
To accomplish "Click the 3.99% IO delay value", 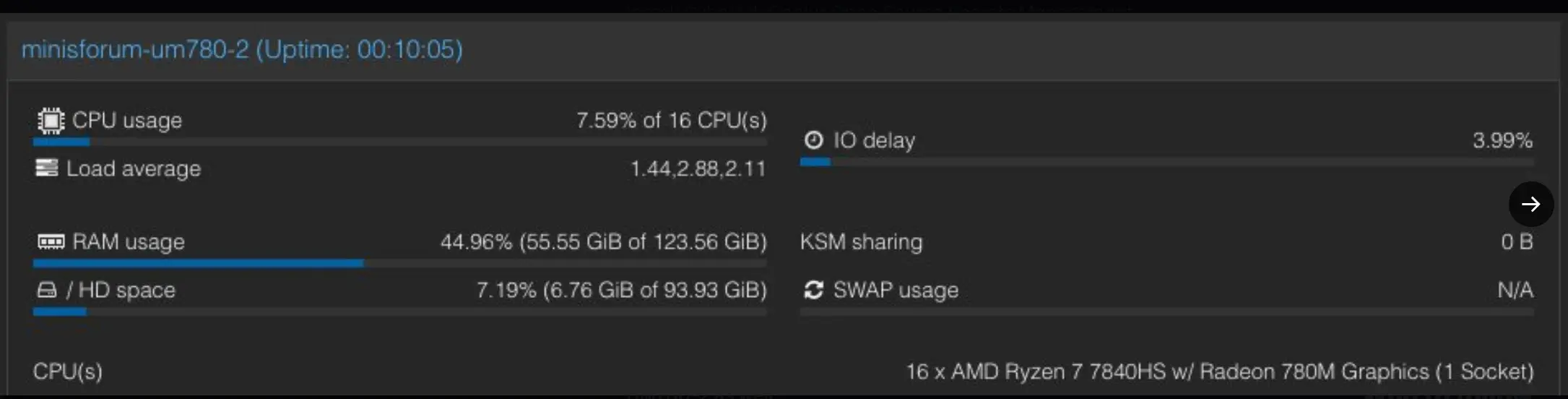I will click(1502, 140).
